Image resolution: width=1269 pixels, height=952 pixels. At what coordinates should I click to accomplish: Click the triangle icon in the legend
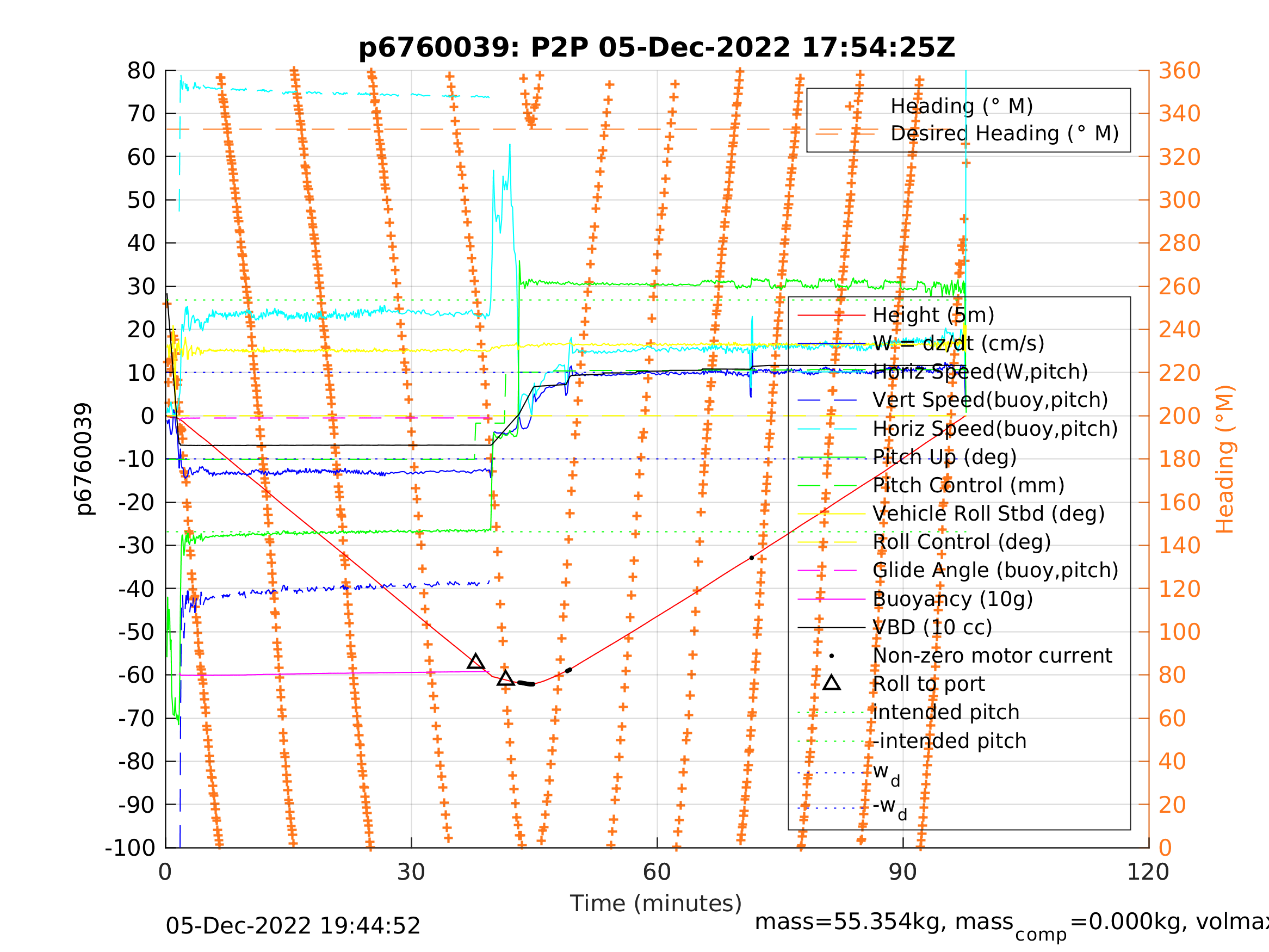(x=831, y=683)
